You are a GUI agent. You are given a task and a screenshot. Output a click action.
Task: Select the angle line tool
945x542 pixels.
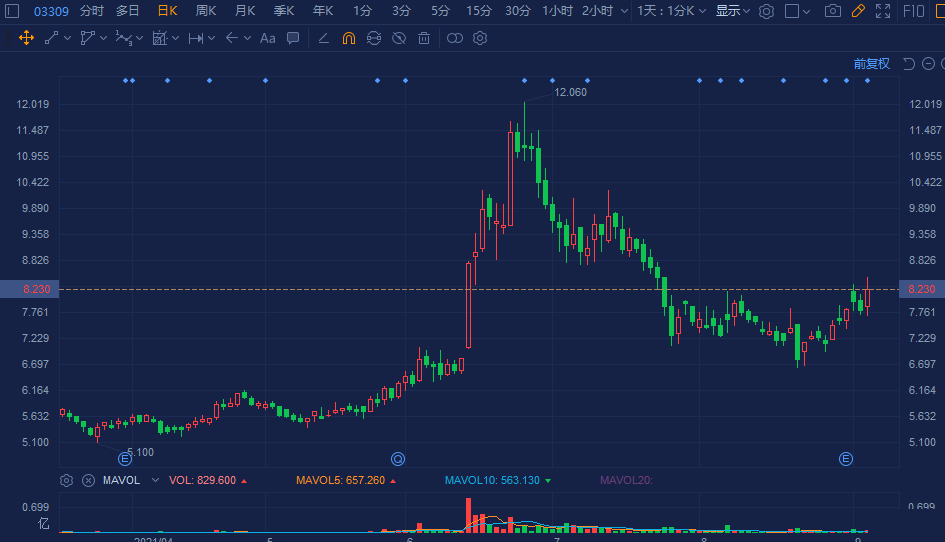(x=324, y=38)
